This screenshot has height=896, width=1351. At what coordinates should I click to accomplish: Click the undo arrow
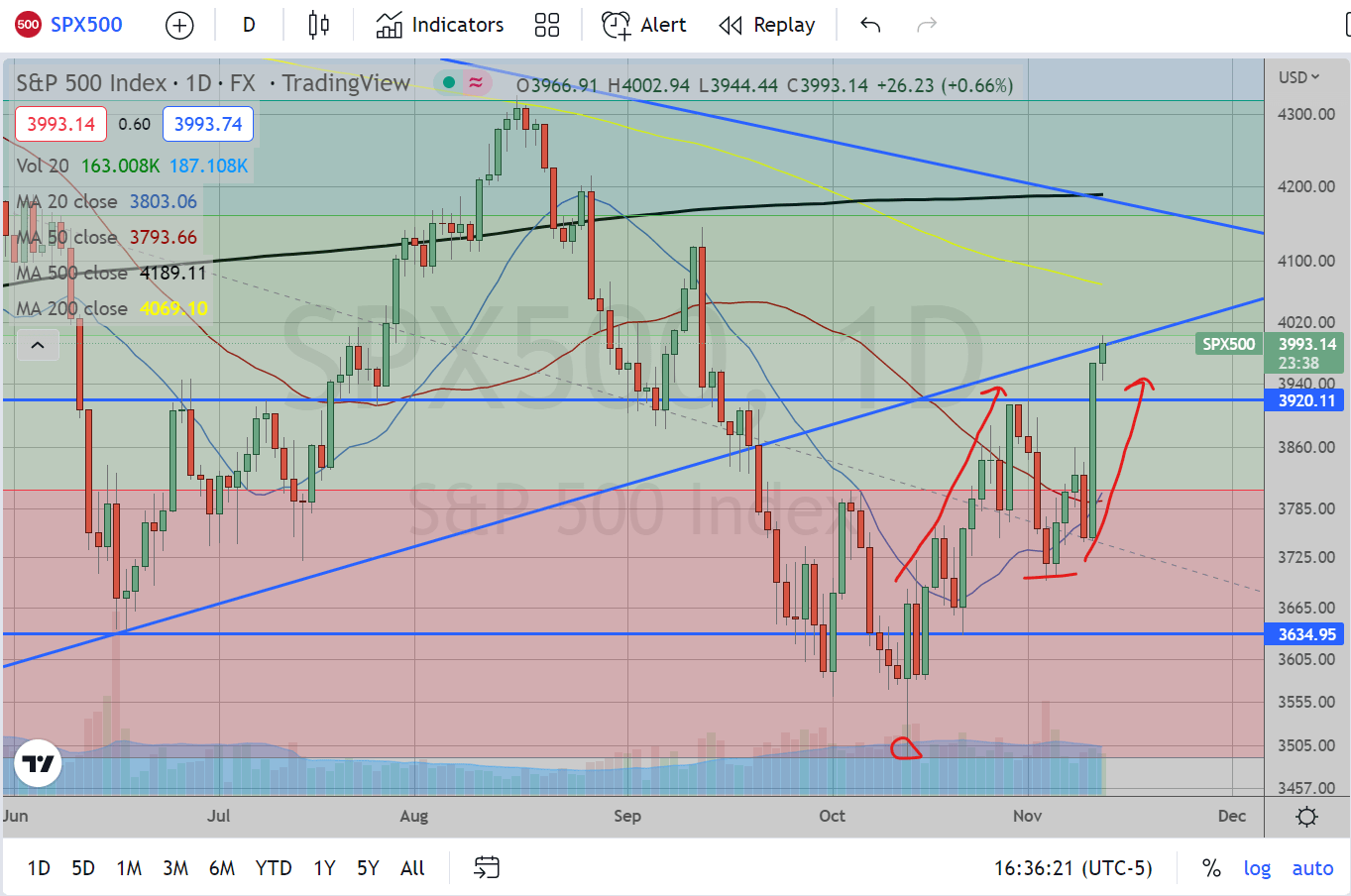[870, 26]
